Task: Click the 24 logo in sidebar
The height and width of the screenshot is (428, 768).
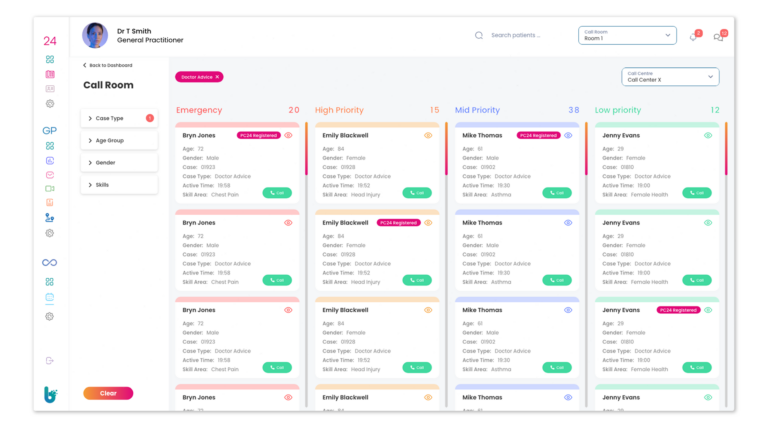Action: (49, 41)
